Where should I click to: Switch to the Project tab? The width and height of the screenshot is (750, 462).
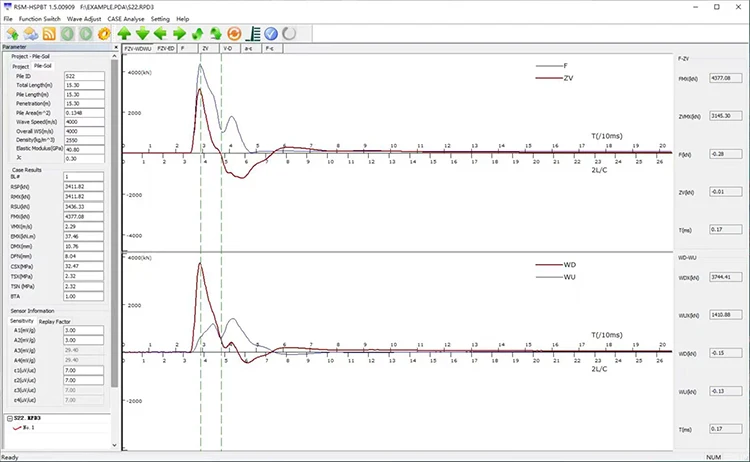(x=20, y=66)
